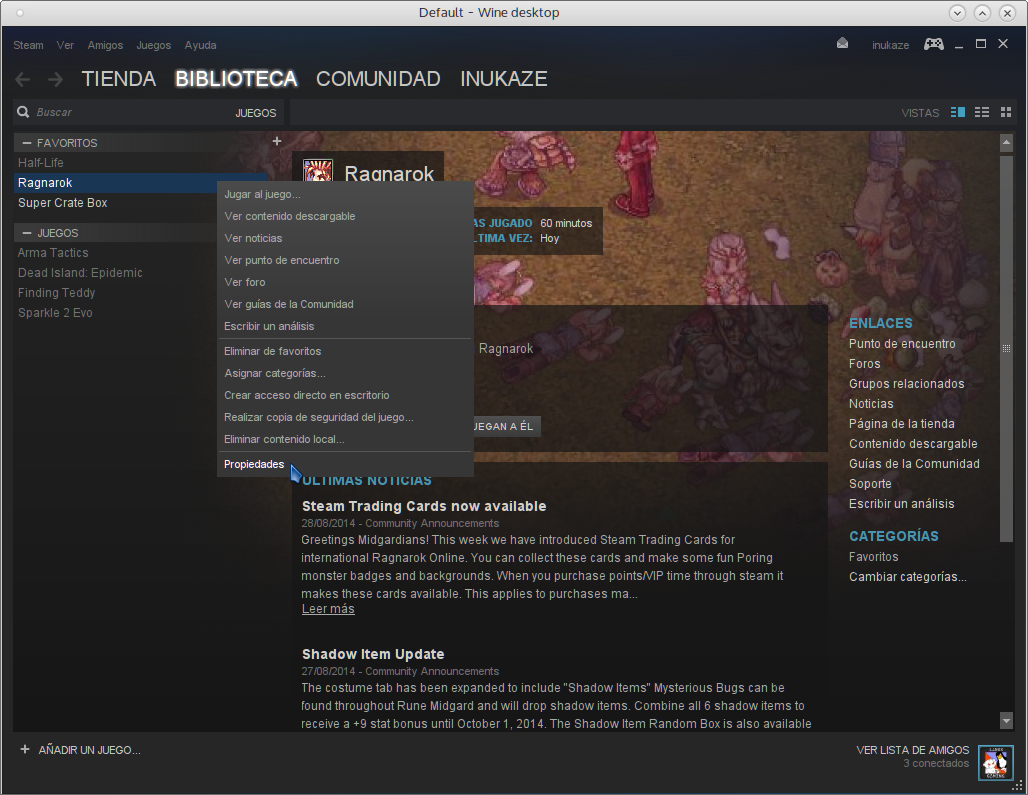Choose Eliminar contenido local
The width and height of the screenshot is (1028, 795).
345,439
